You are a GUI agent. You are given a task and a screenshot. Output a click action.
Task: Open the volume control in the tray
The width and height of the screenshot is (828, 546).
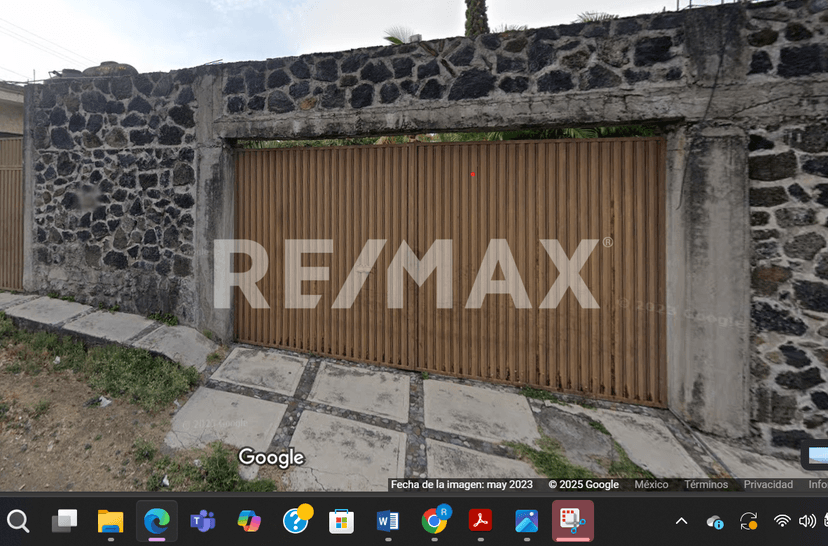click(x=807, y=522)
